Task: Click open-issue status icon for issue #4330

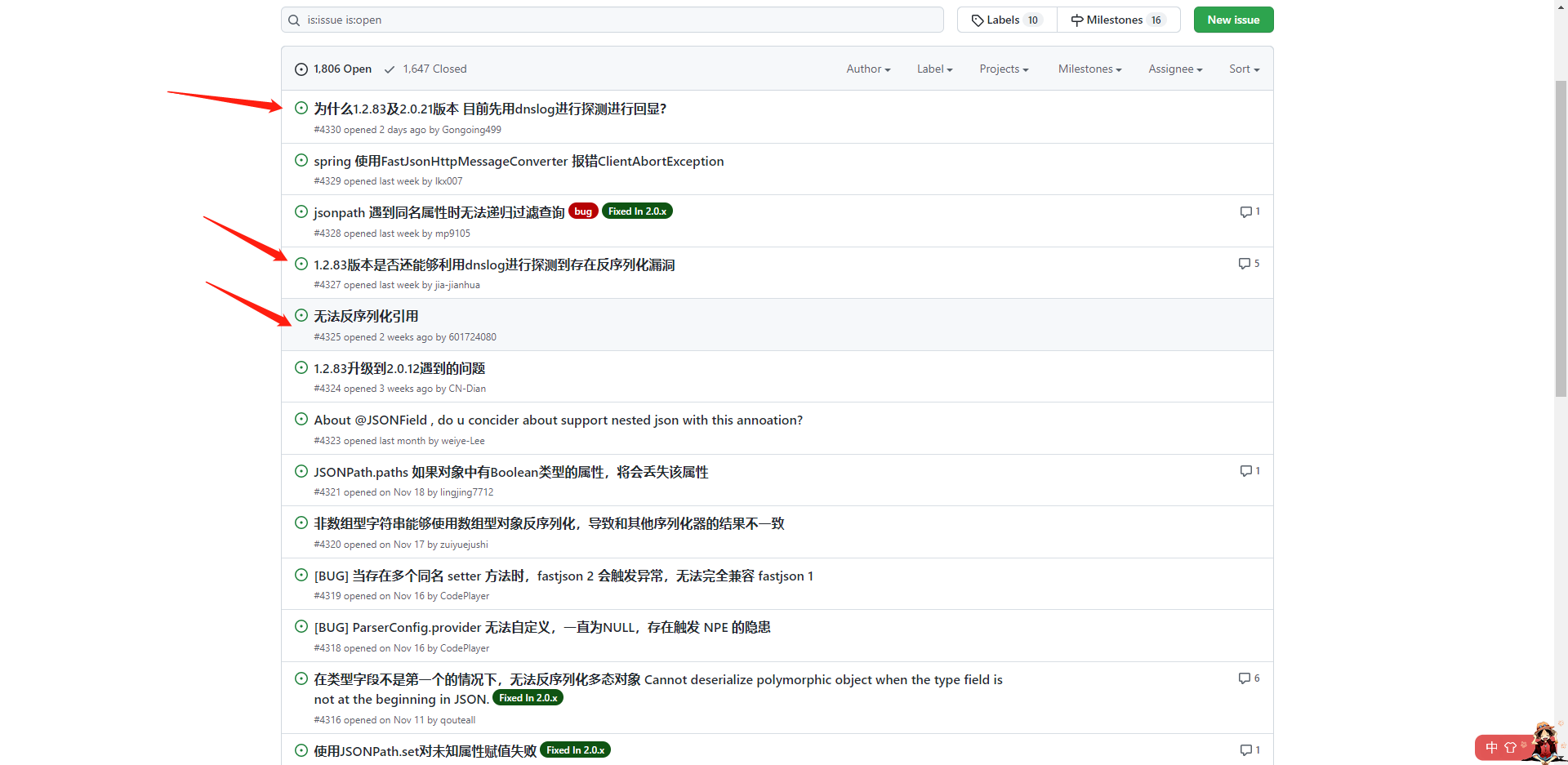Action: pyautogui.click(x=301, y=108)
